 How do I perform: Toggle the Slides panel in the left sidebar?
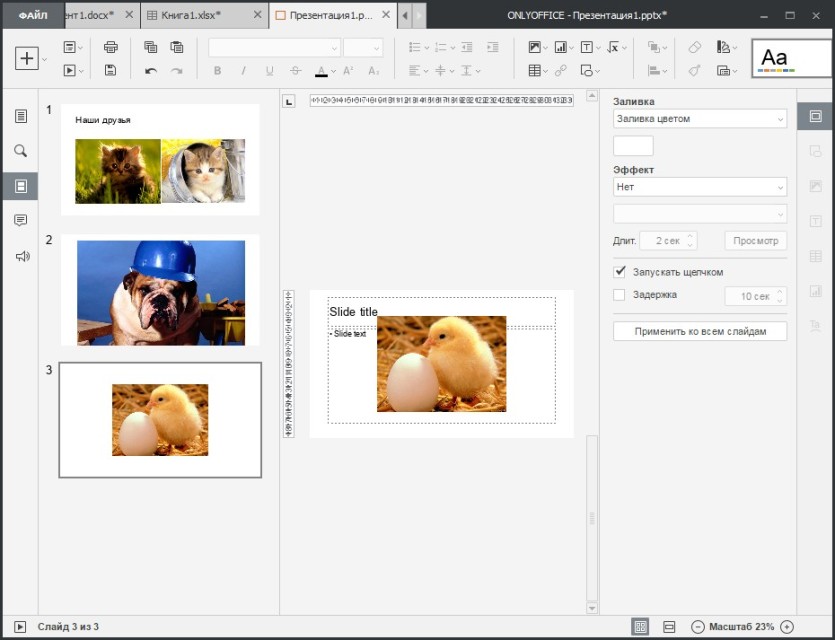click(20, 186)
